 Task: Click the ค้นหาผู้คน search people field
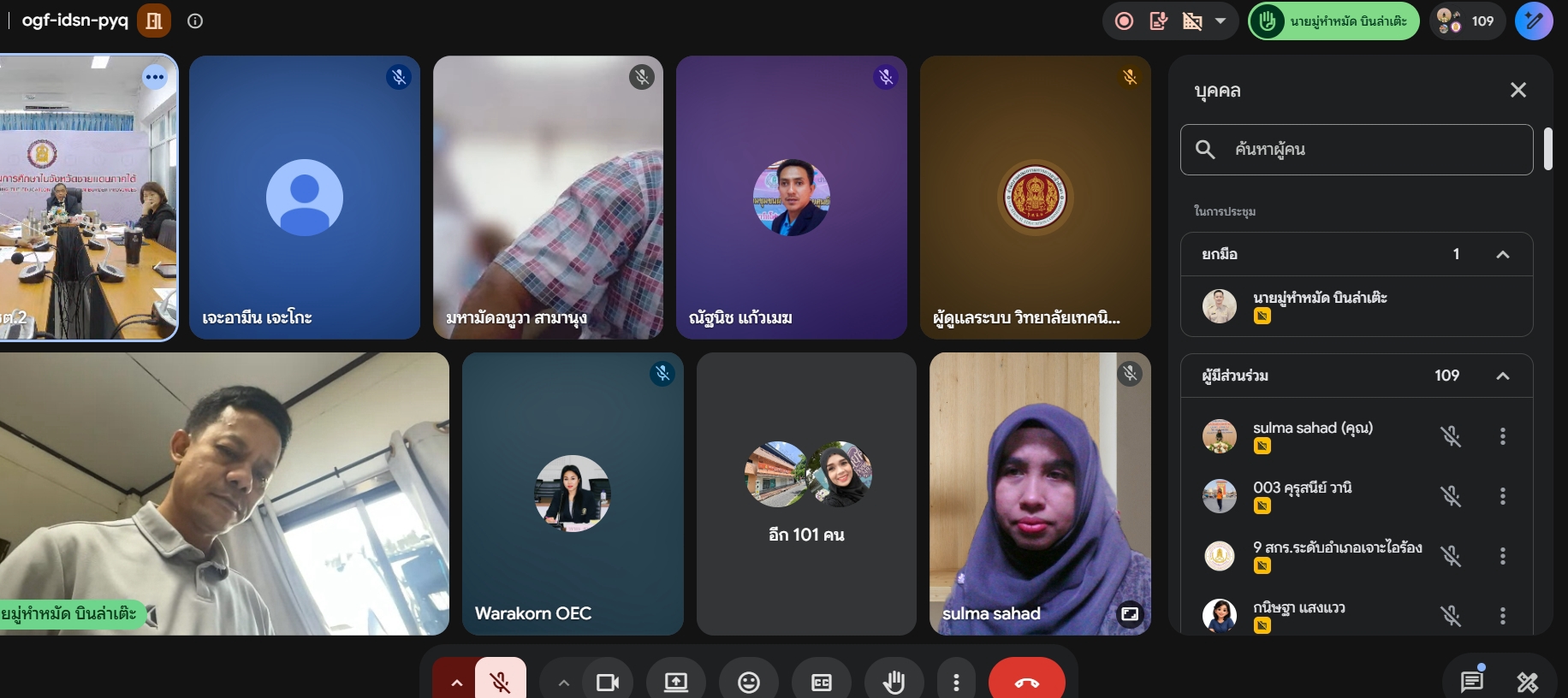(x=1357, y=150)
